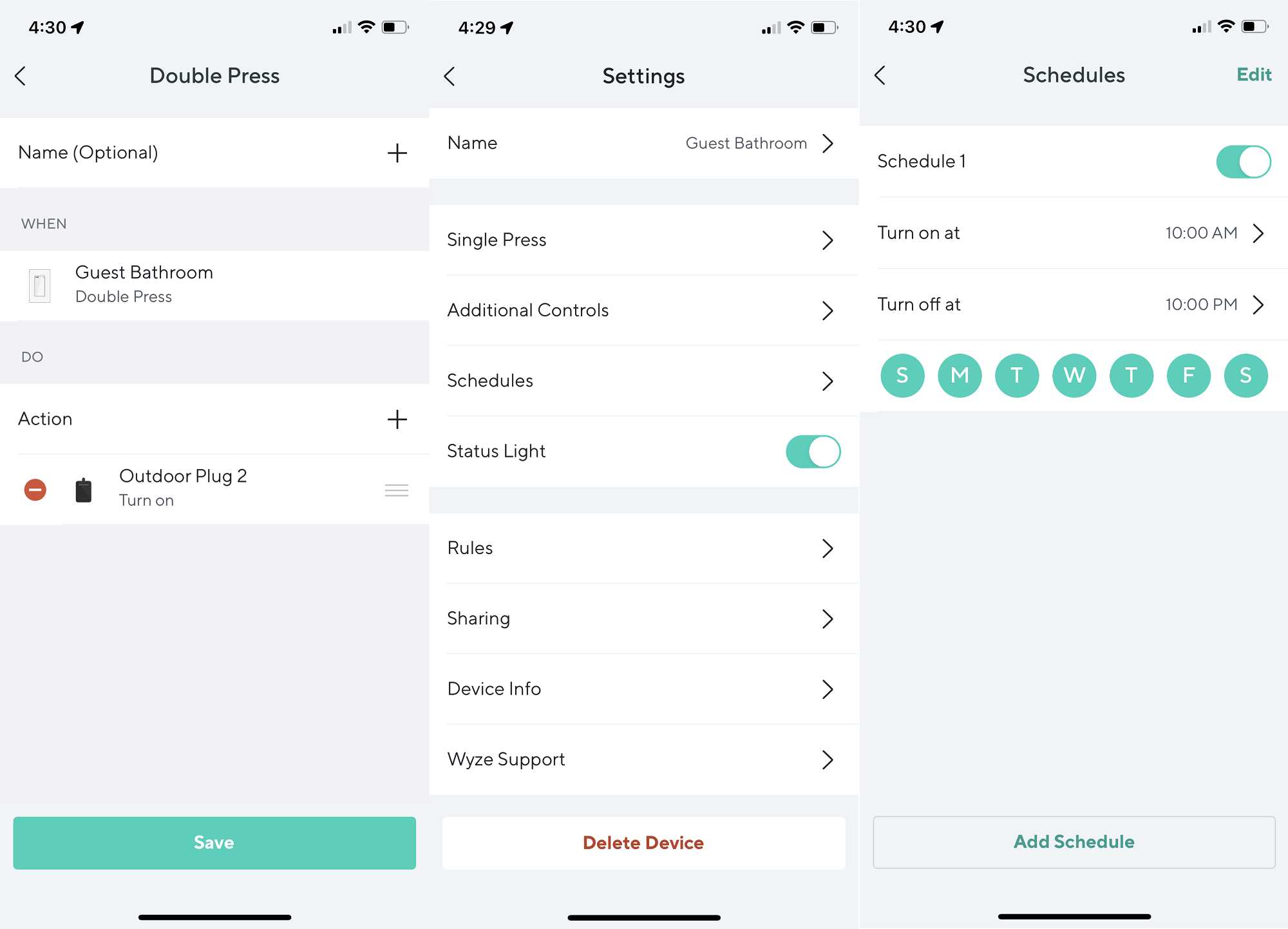
Task: Save the Double Press rule
Action: pos(214,843)
